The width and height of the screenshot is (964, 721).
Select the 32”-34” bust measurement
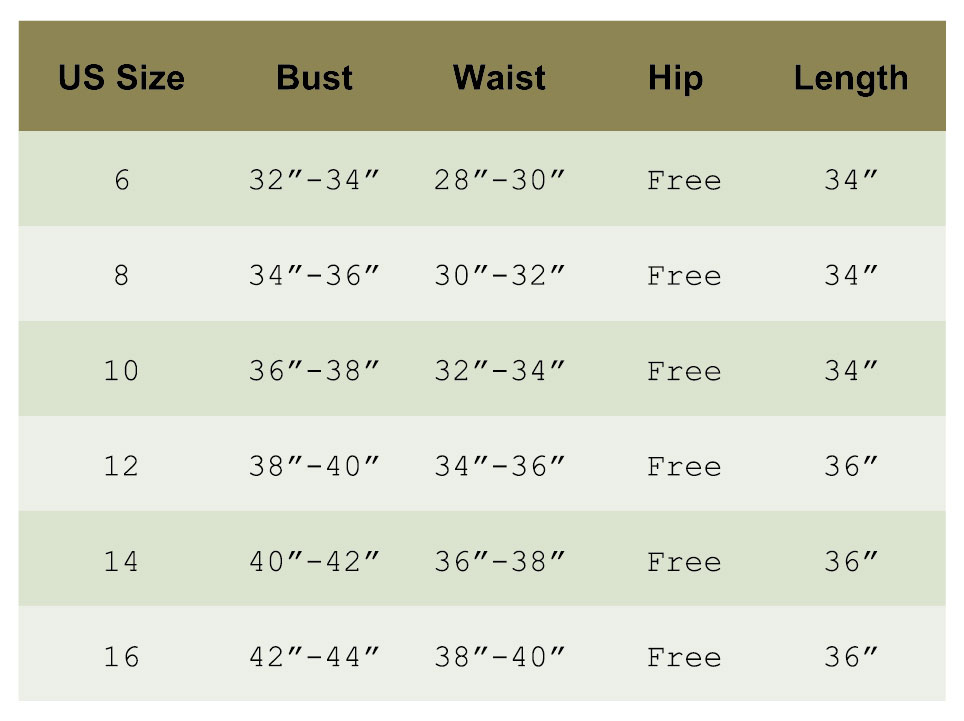pyautogui.click(x=314, y=181)
